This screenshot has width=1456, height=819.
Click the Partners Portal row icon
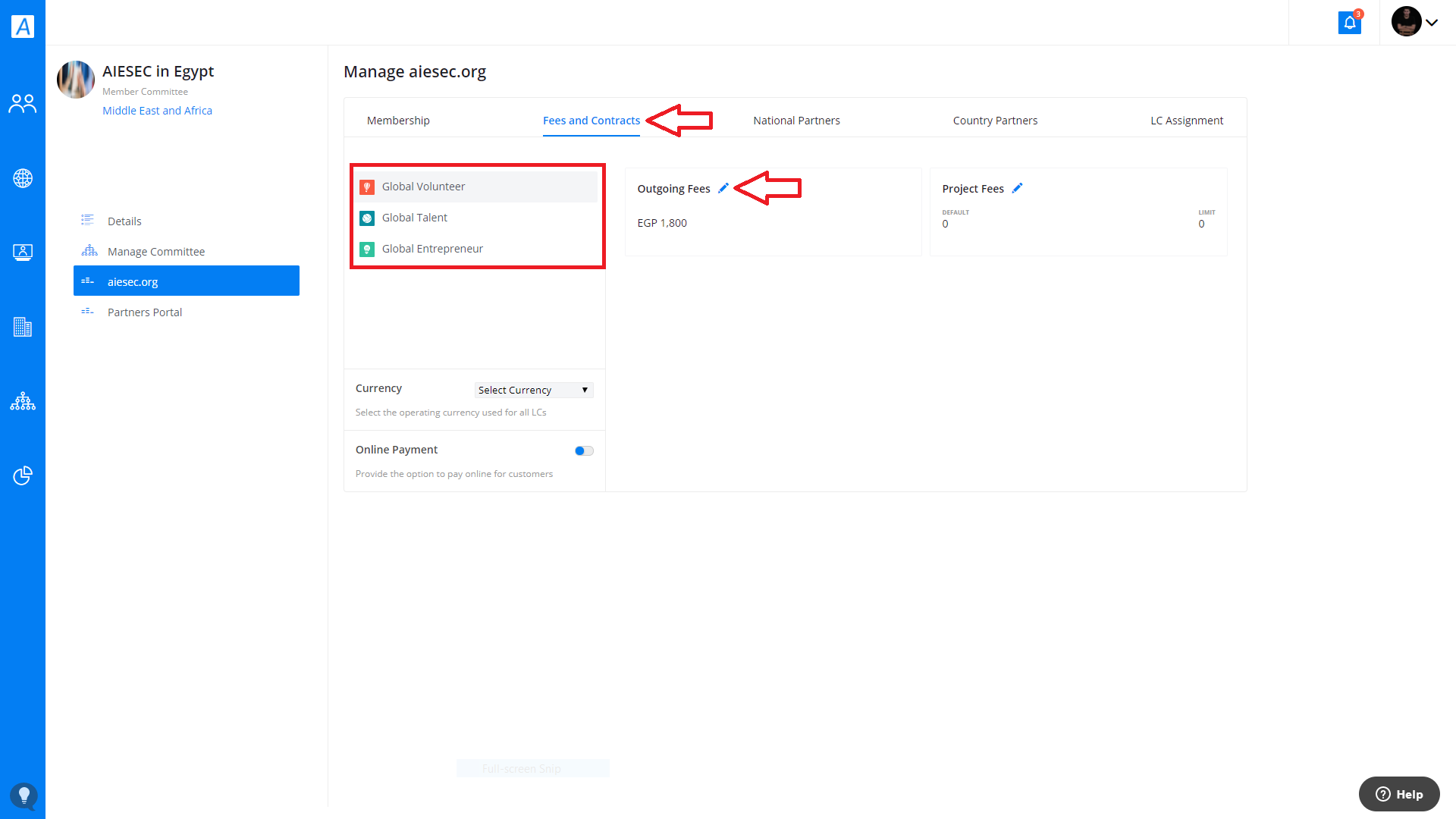tap(88, 312)
